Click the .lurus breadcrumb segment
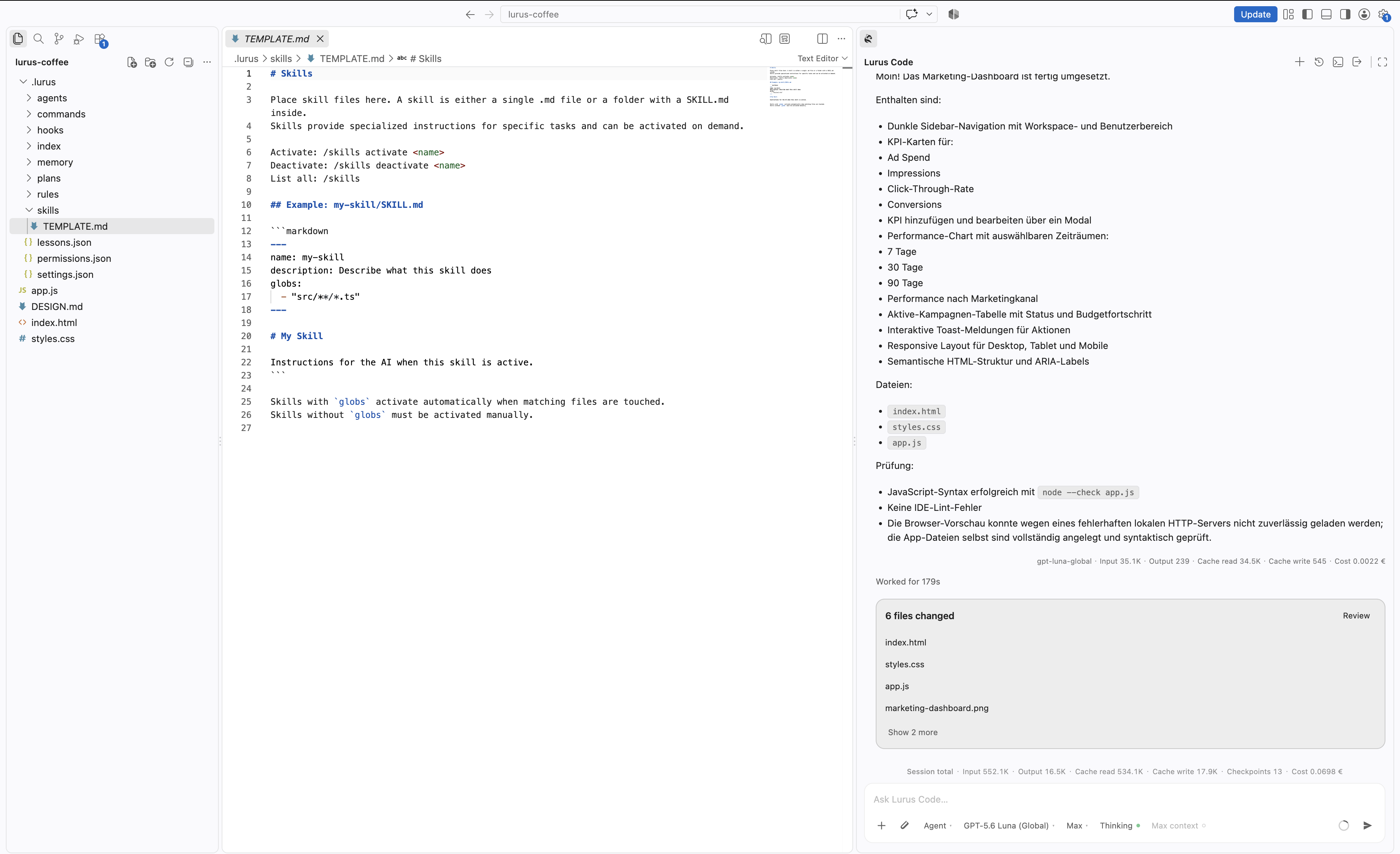The height and width of the screenshot is (854, 1400). coord(246,58)
